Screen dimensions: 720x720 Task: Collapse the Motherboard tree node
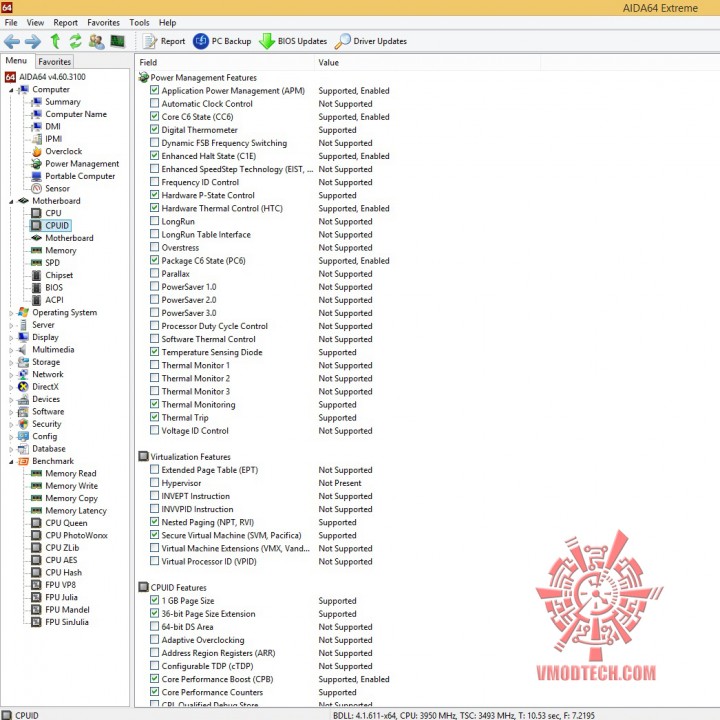tap(11, 202)
